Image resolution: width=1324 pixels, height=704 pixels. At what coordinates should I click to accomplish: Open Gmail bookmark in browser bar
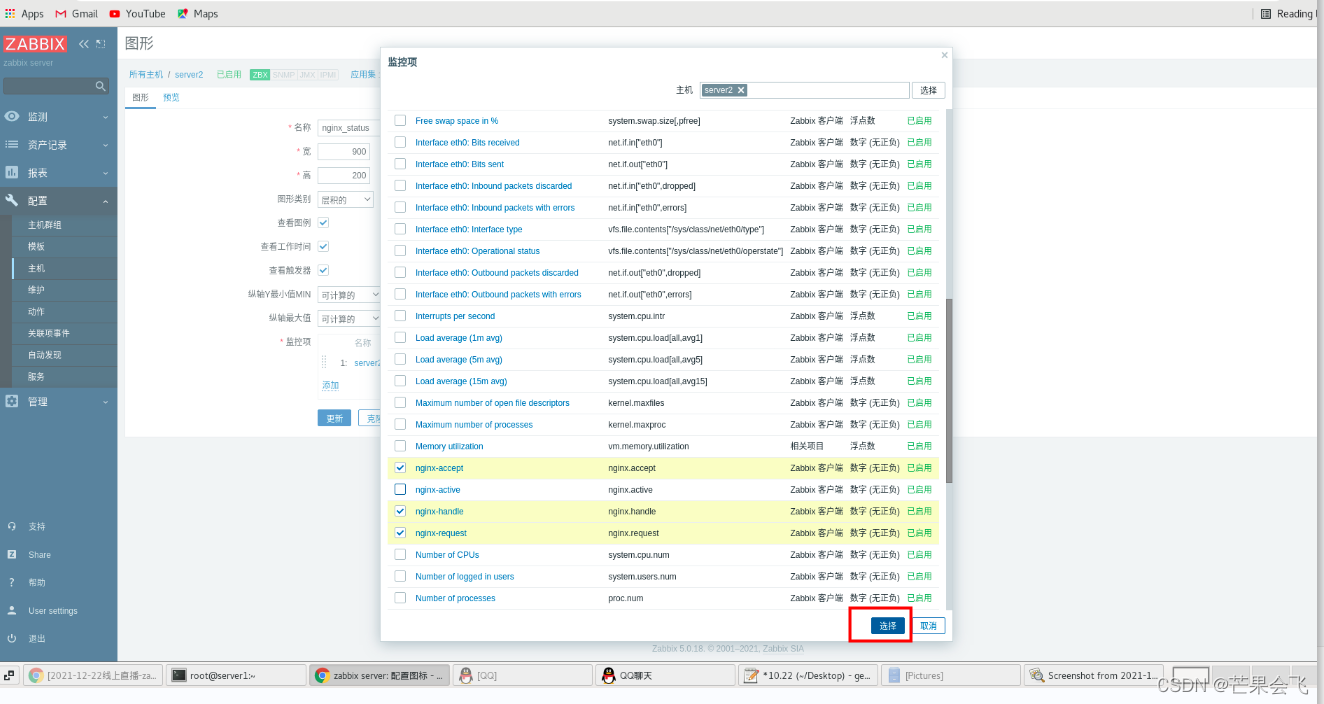(76, 14)
